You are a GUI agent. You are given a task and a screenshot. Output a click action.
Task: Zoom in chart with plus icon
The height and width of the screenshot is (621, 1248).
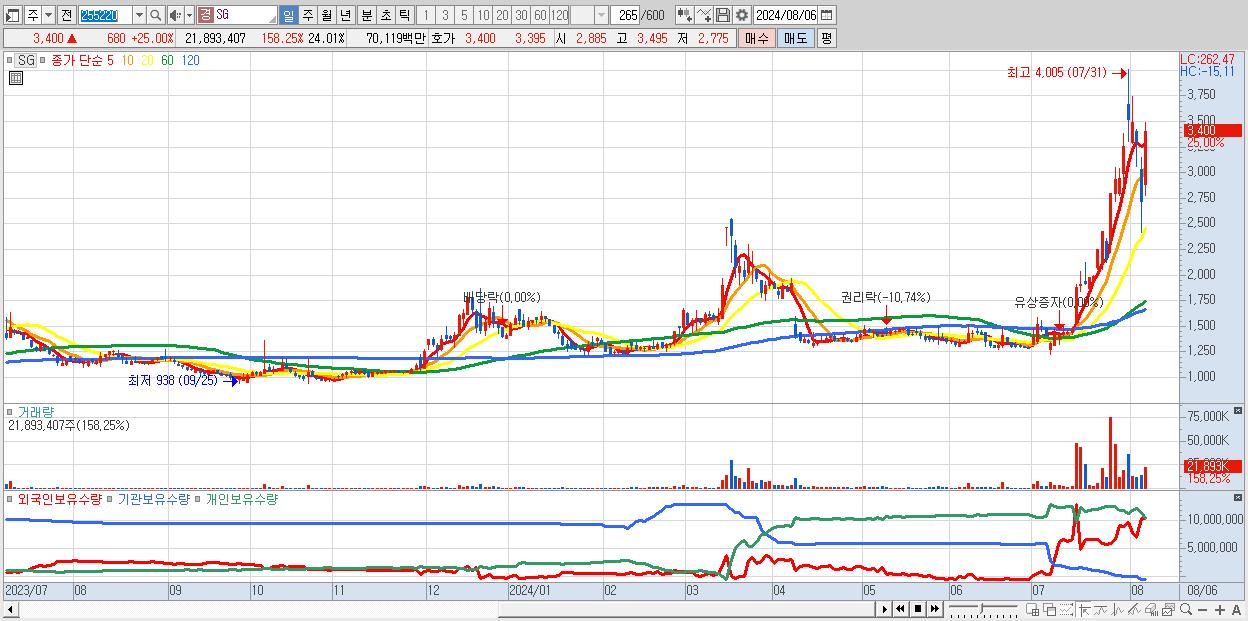(x=1219, y=610)
